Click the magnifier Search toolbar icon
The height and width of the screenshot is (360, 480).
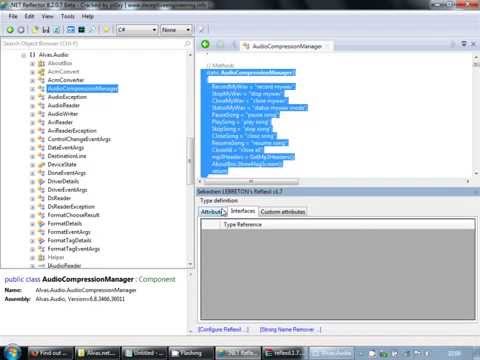pos(92,30)
